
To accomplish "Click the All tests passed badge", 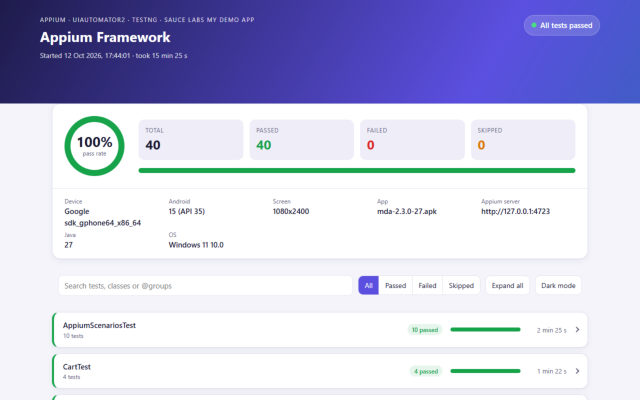I will pyautogui.click(x=562, y=25).
